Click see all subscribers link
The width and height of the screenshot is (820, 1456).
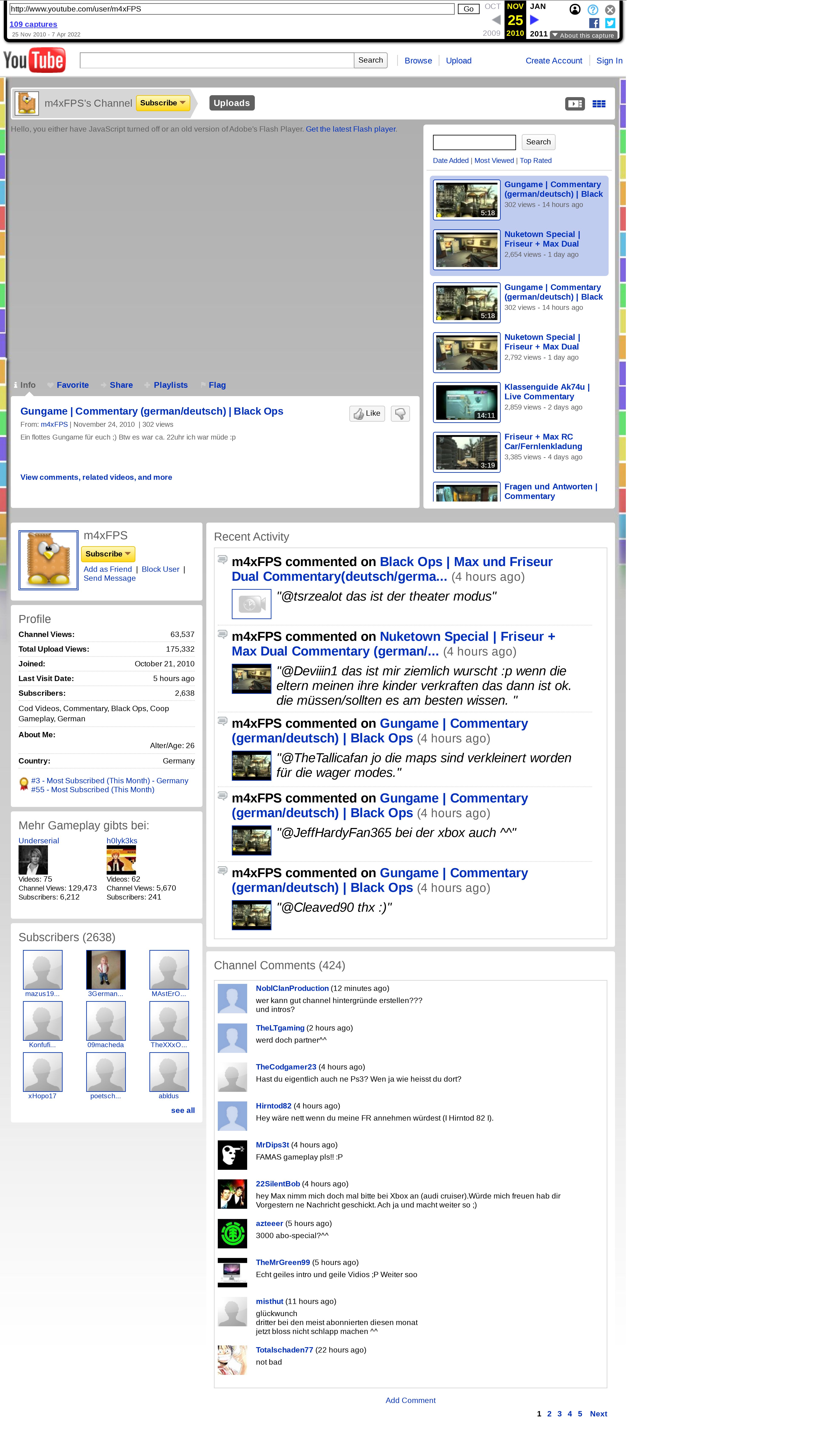click(x=183, y=1110)
